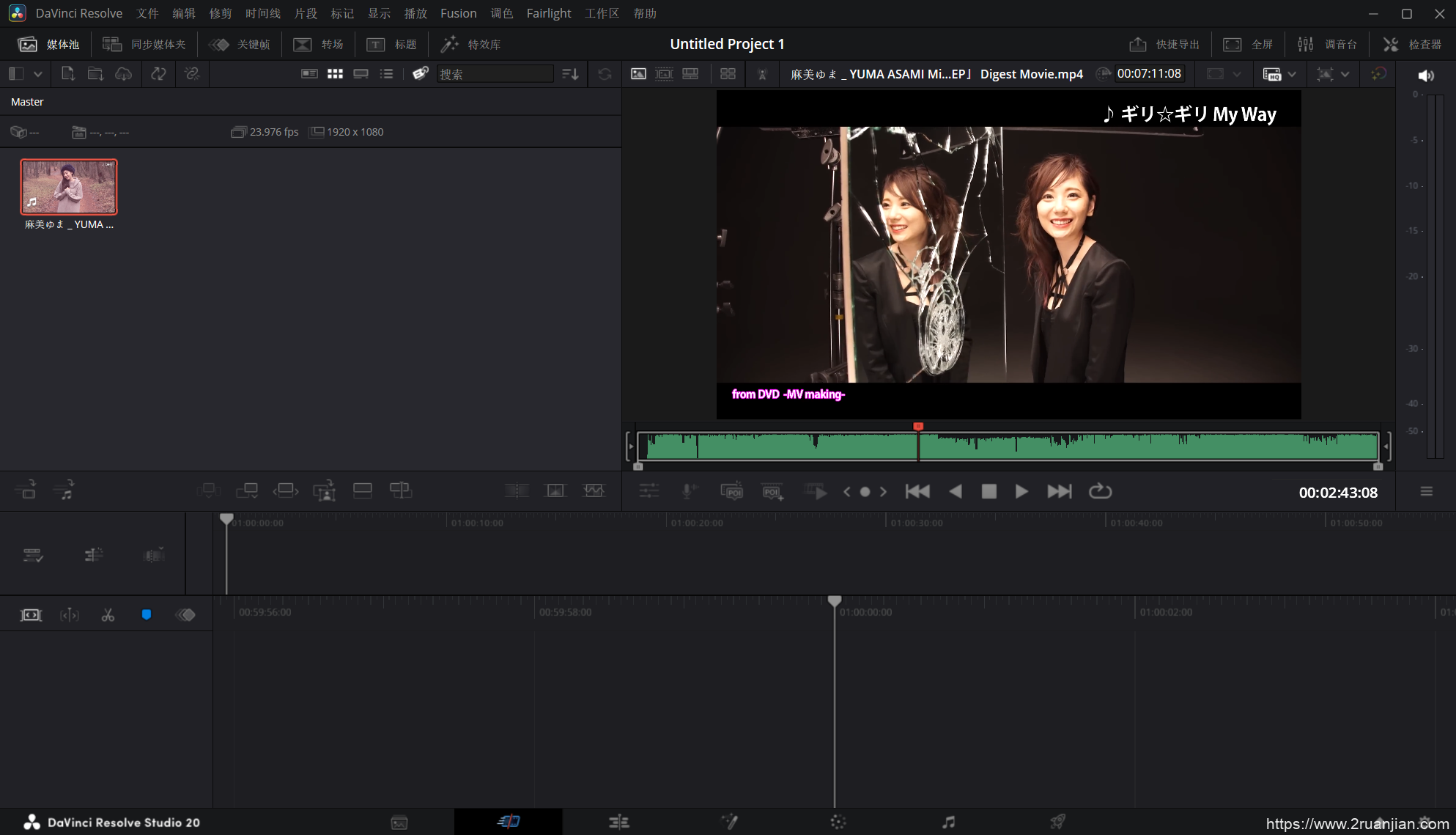Click the place on top icon
1456x835 pixels.
(363, 490)
